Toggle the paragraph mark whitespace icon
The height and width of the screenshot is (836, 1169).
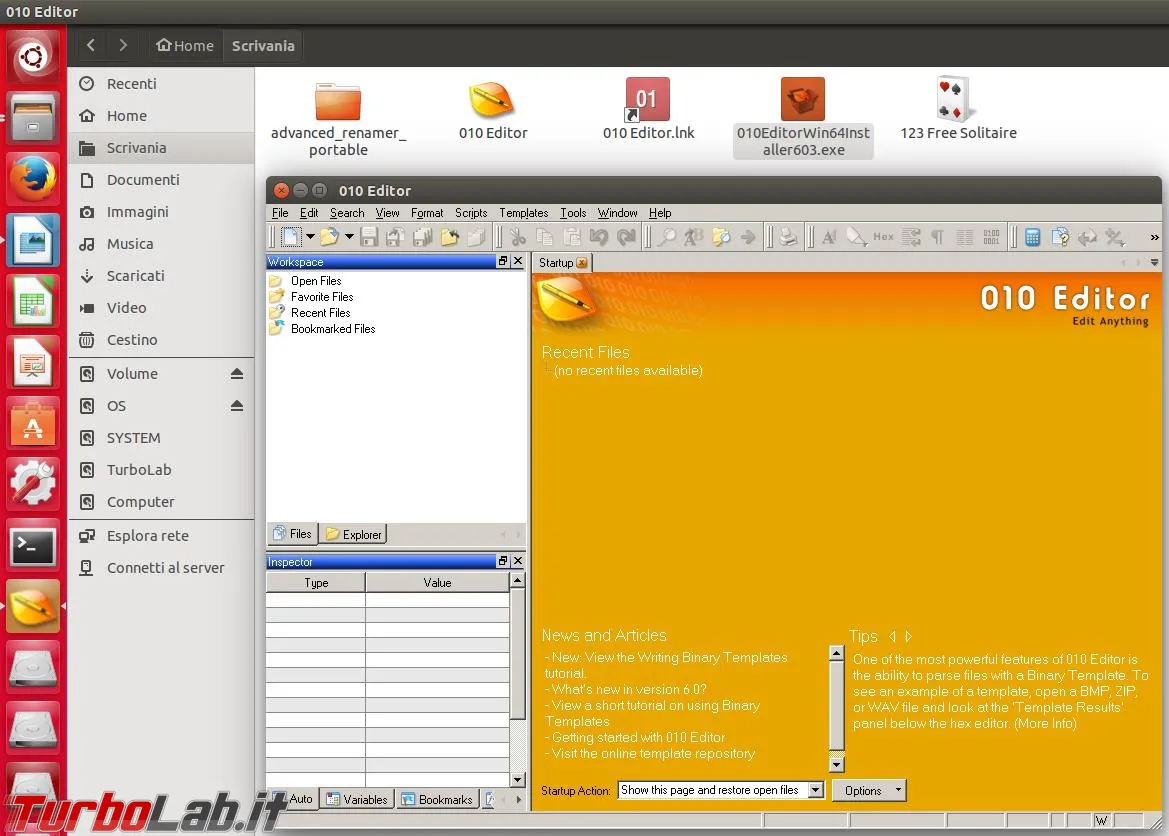(x=937, y=237)
